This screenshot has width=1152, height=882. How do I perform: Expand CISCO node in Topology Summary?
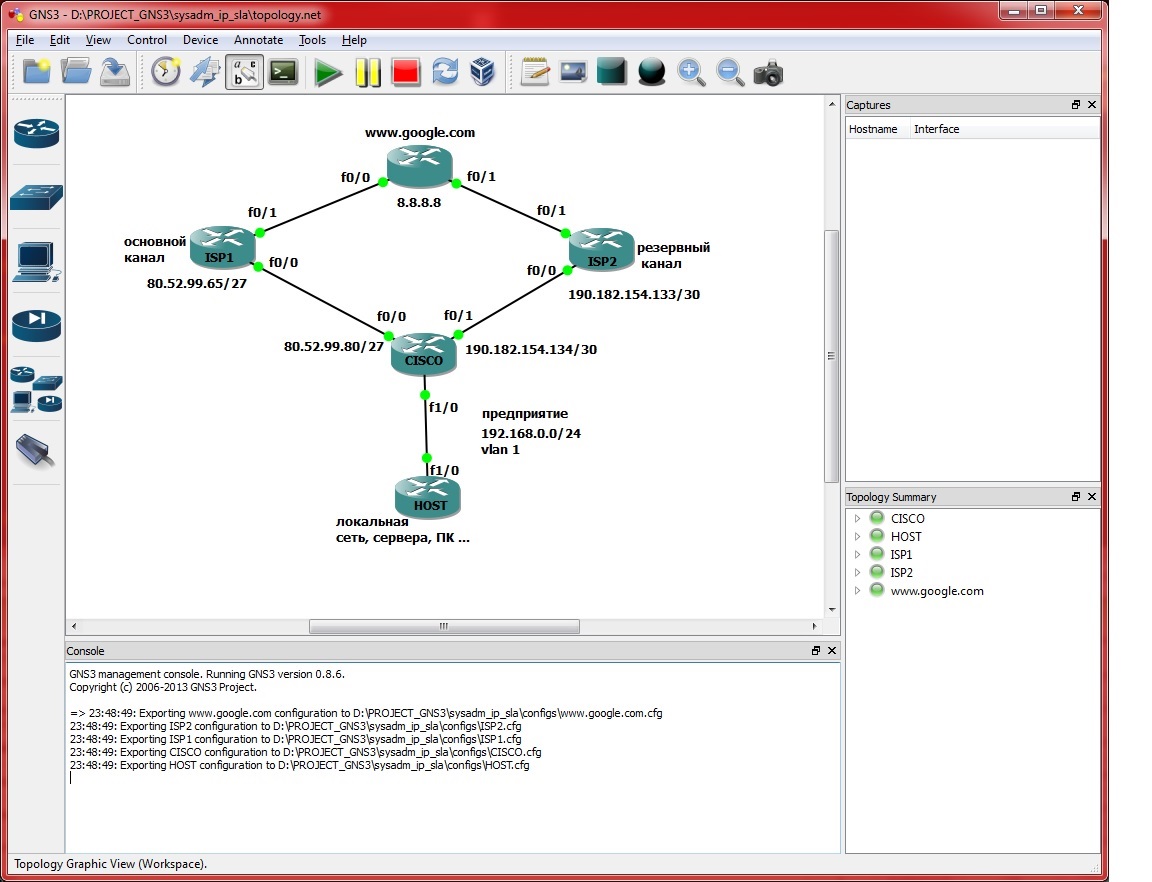pos(857,519)
